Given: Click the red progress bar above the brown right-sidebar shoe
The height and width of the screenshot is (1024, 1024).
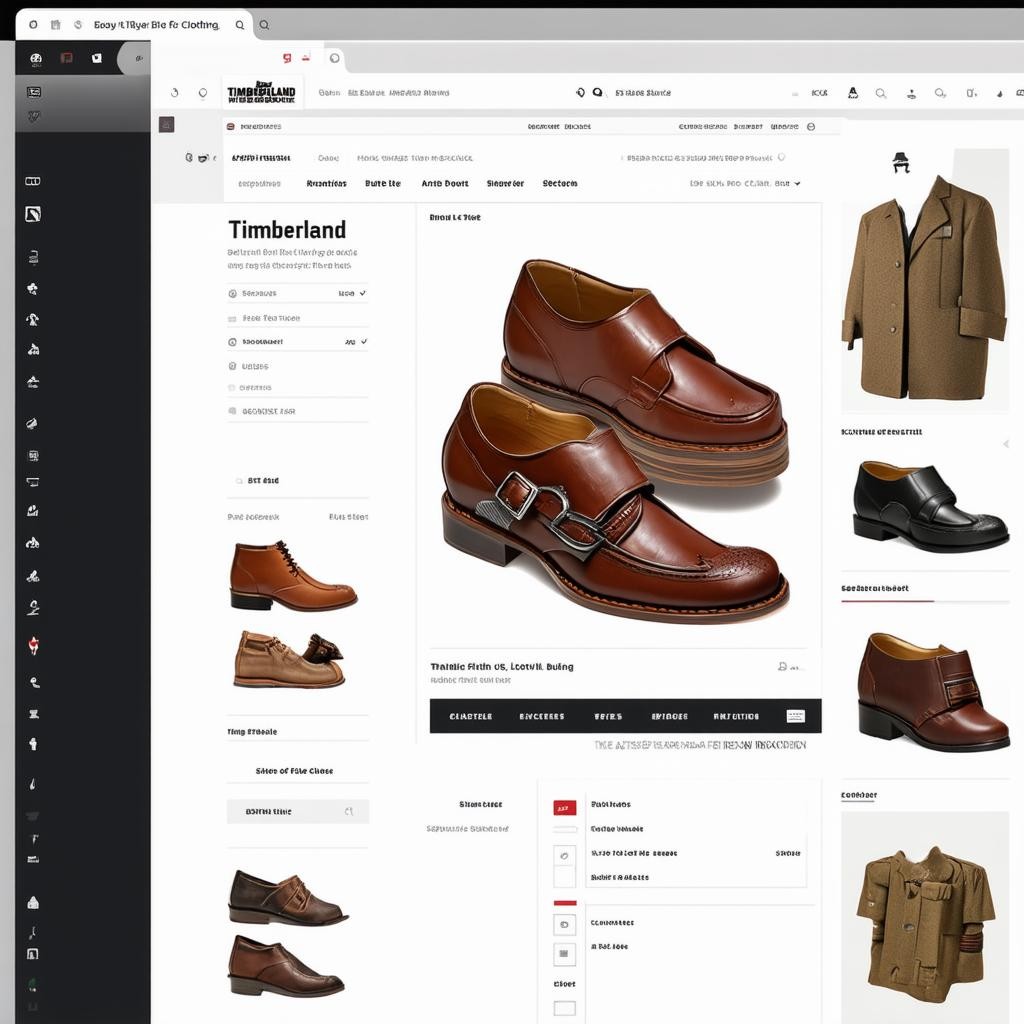Looking at the screenshot, I should (887, 601).
